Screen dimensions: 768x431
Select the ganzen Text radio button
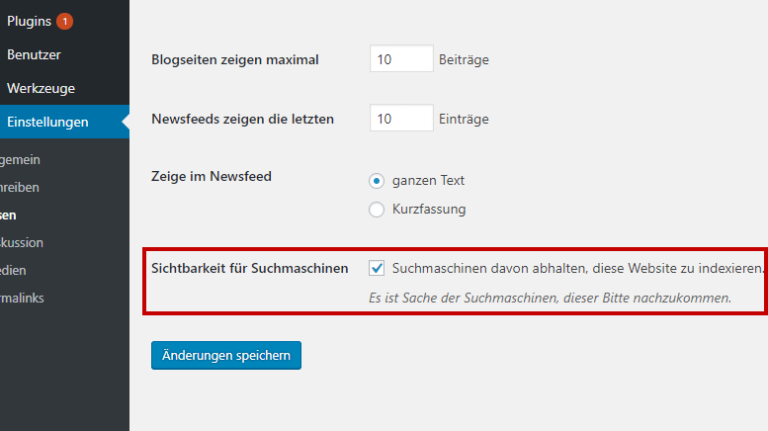376,181
